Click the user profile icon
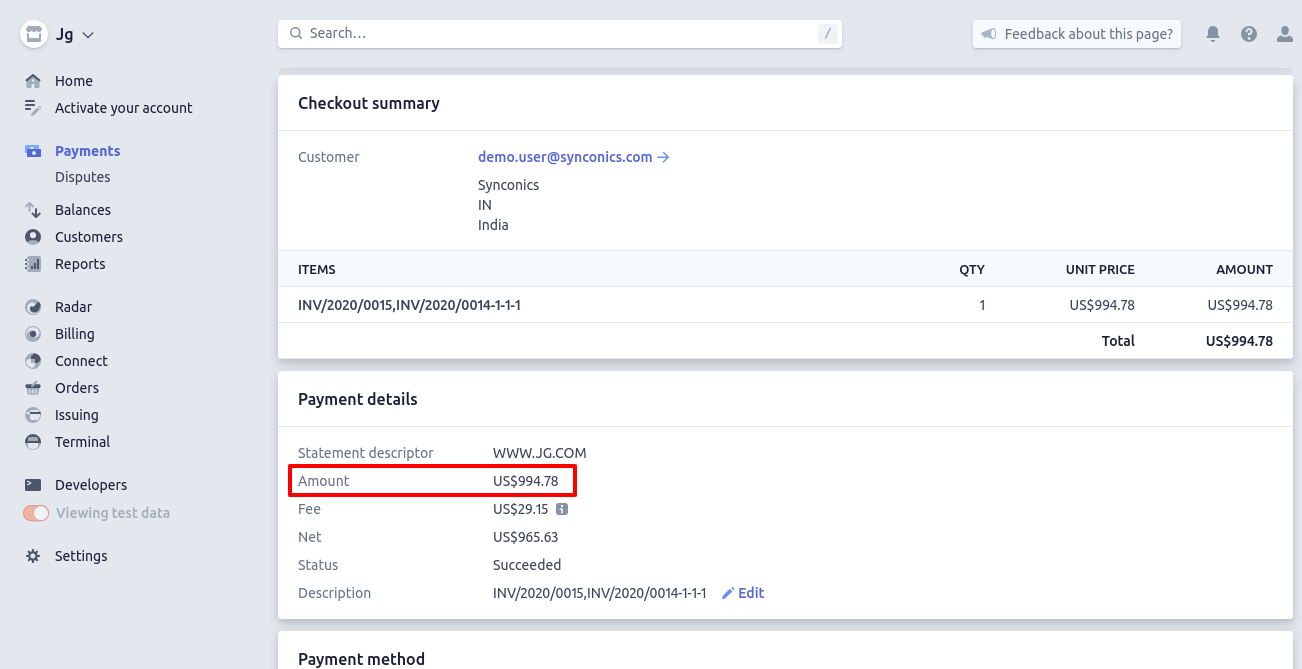Viewport: 1302px width, 669px height. tap(1285, 34)
